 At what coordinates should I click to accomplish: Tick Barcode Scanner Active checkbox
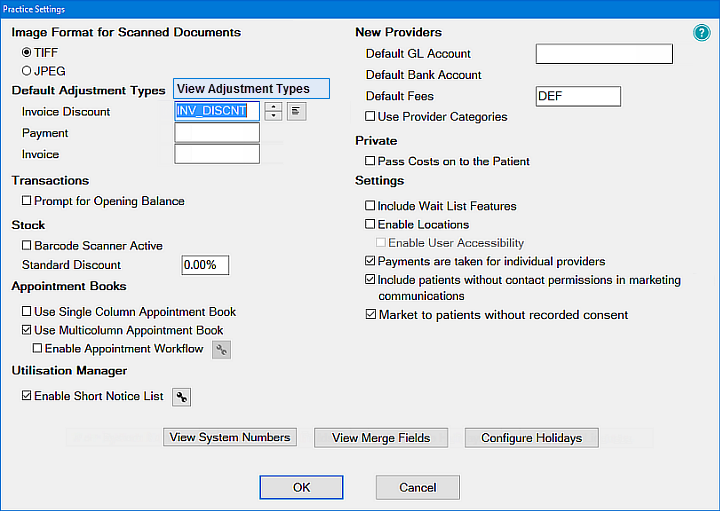[x=27, y=245]
